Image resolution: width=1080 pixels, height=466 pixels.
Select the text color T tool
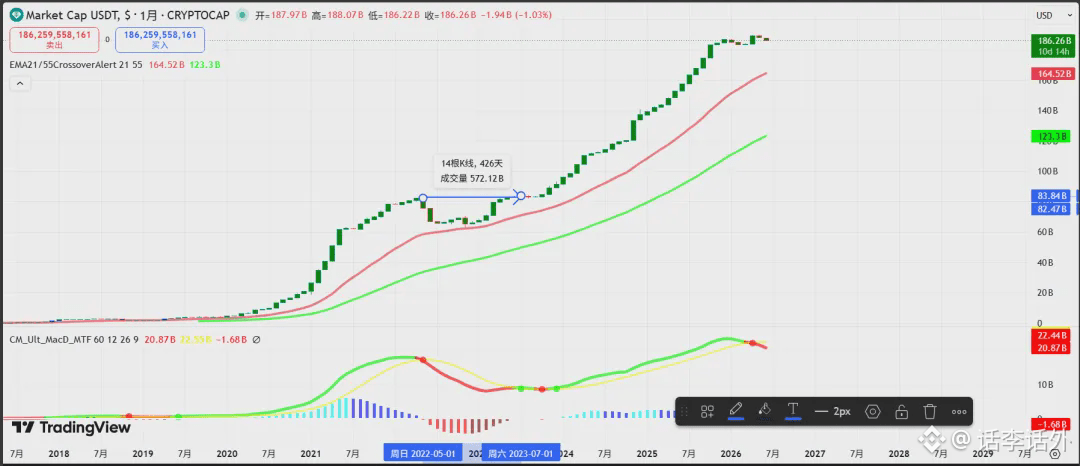coord(793,411)
